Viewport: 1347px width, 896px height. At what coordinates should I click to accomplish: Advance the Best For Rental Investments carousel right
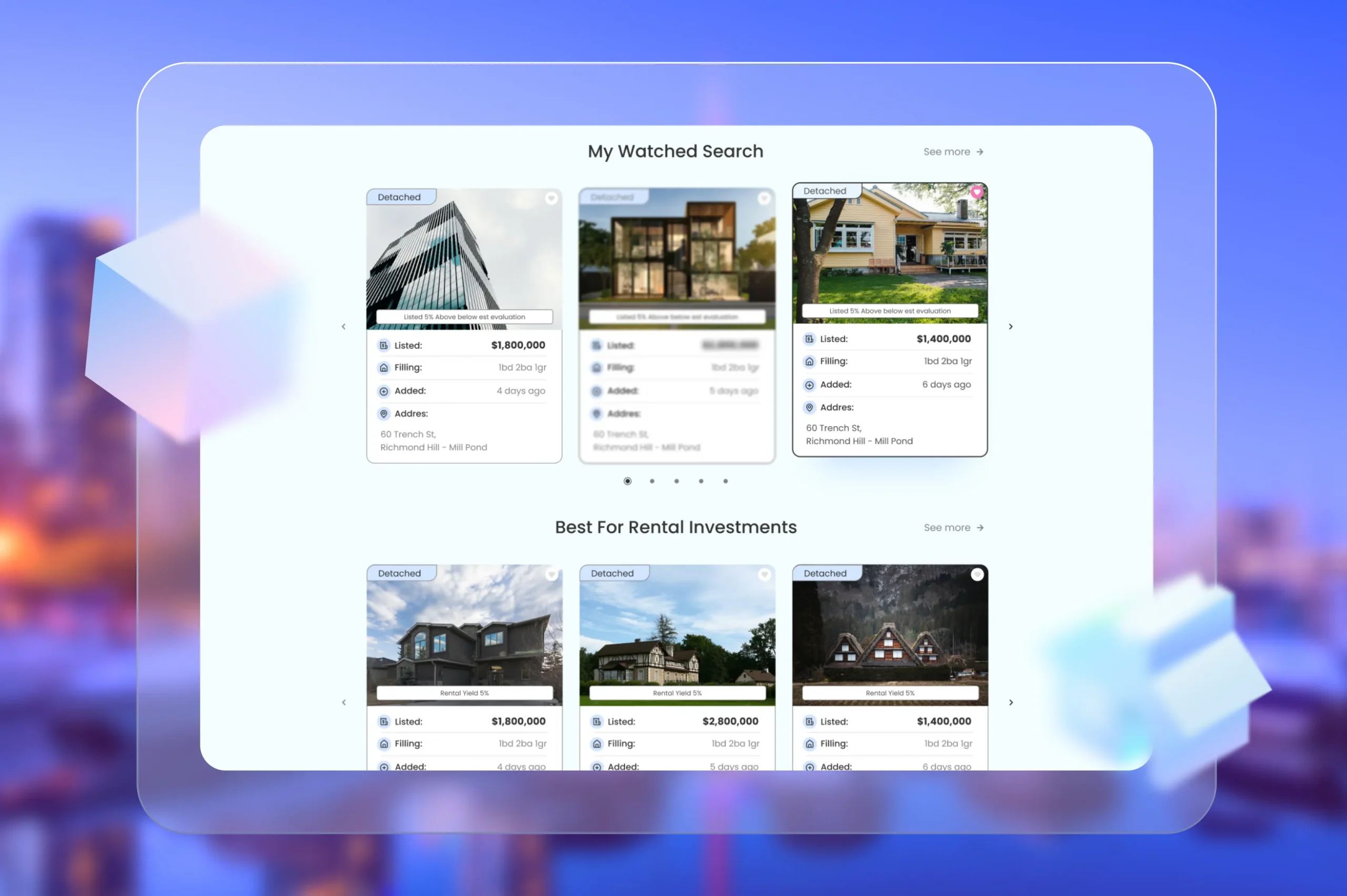[x=1010, y=702]
